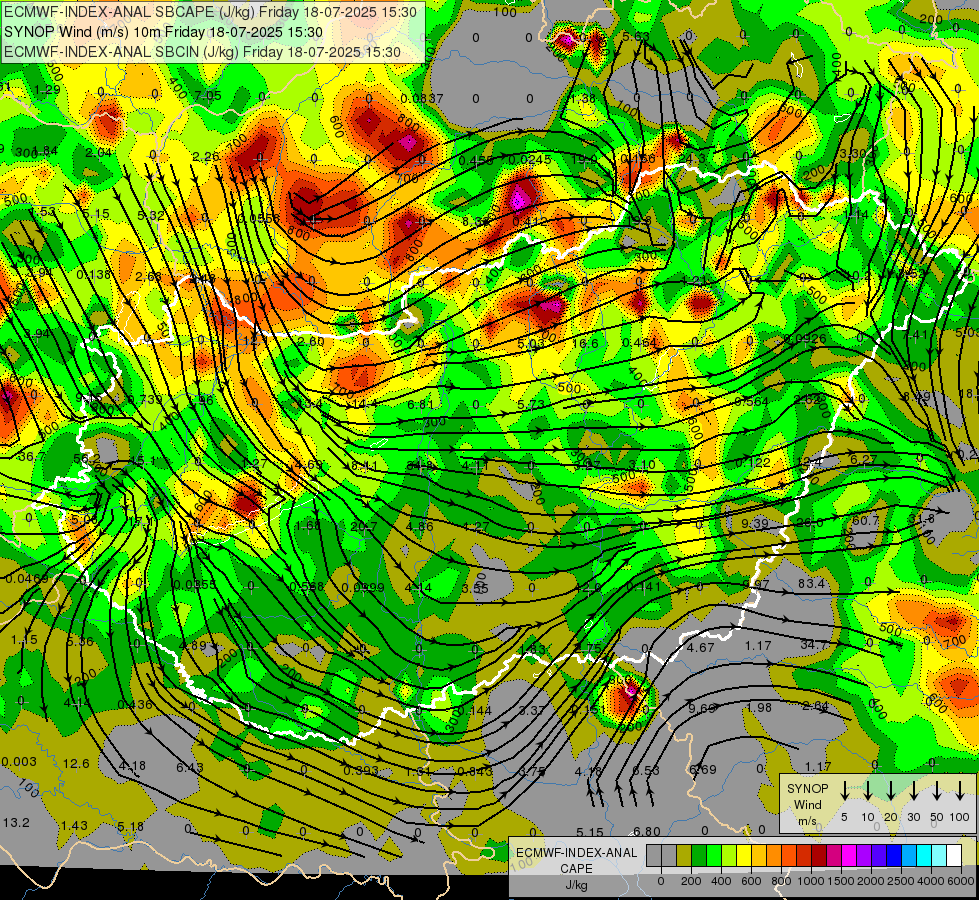Pick the bright magenta CAPE legend swatch

[x=849, y=856]
